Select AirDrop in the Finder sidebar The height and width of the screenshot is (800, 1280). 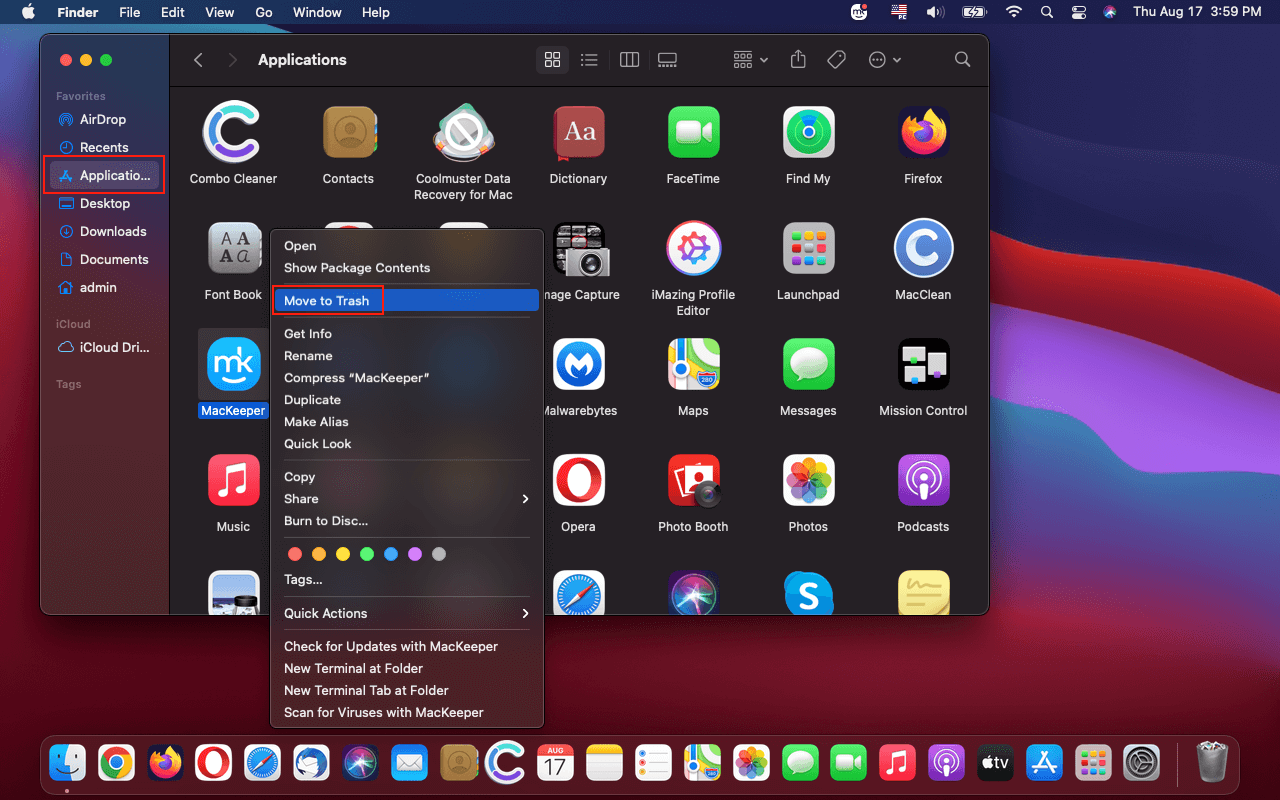point(103,119)
